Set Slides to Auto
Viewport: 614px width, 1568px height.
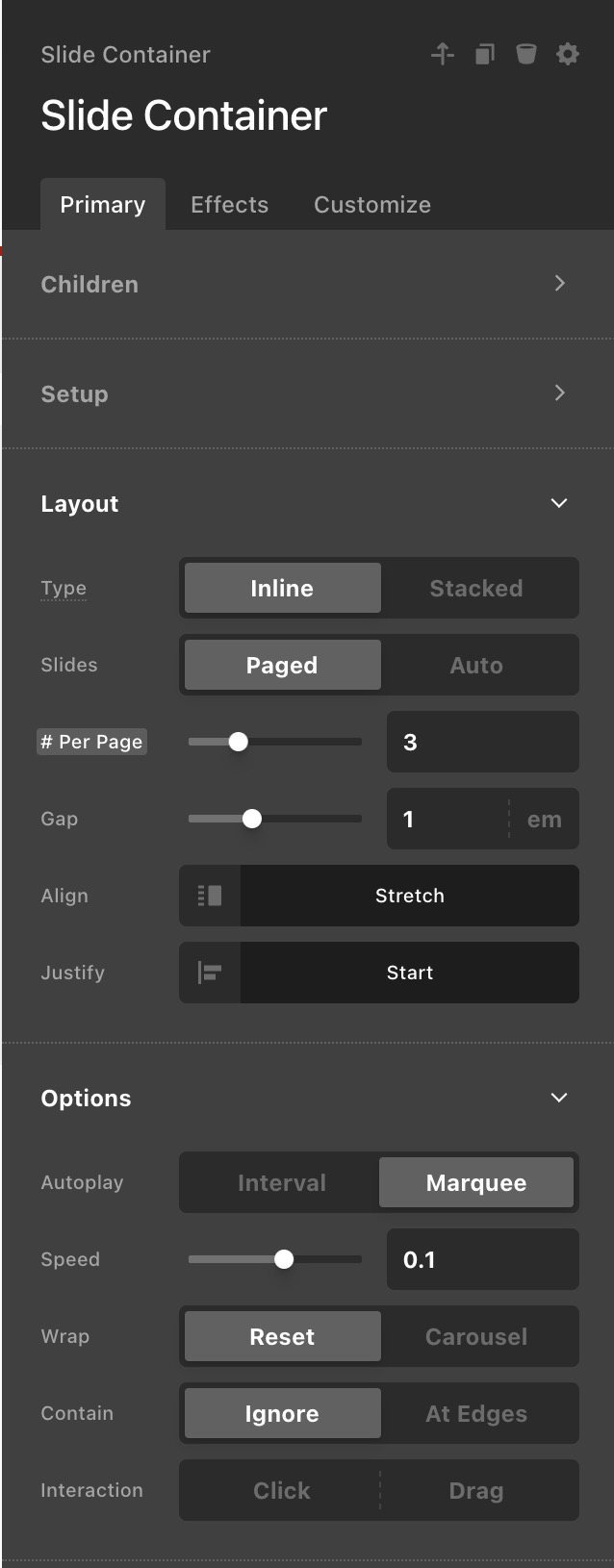[476, 665]
